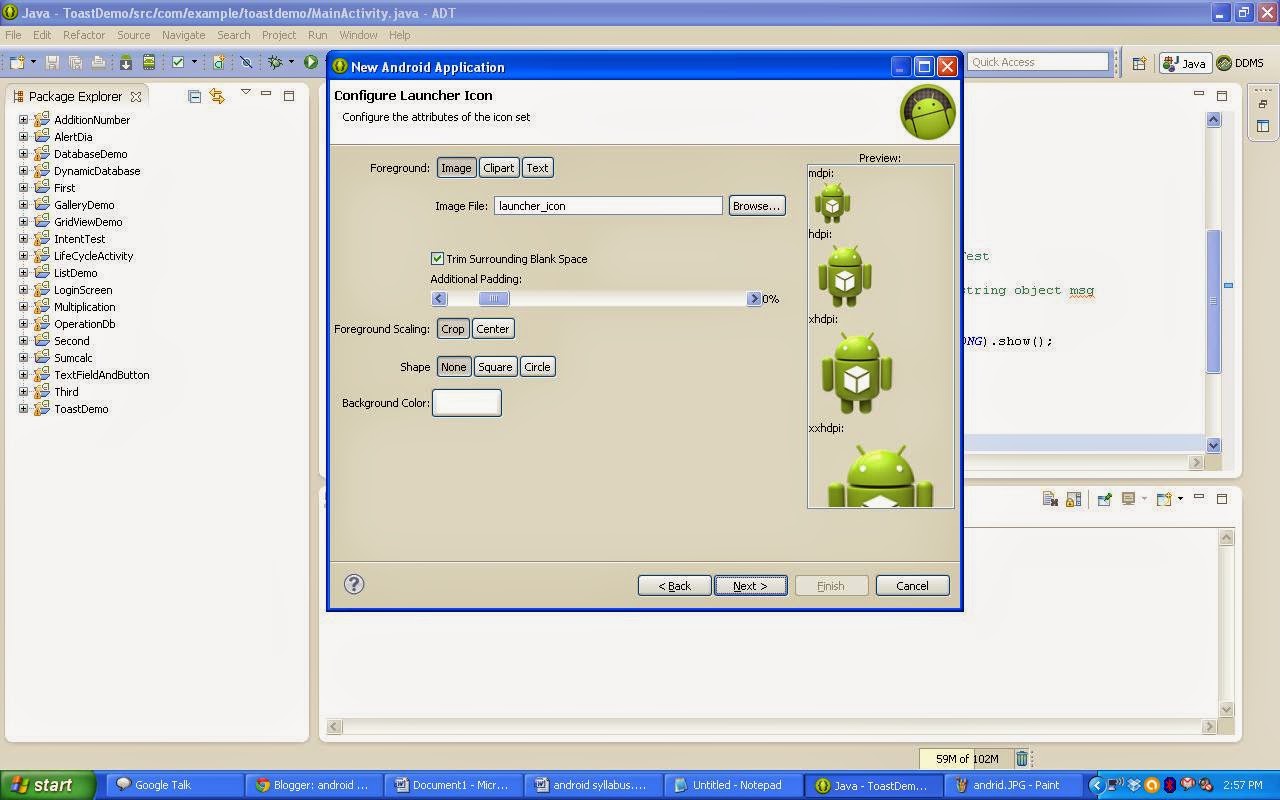The height and width of the screenshot is (800, 1280).
Task: Open the Open Console dropdown arrow
Action: [1180, 499]
